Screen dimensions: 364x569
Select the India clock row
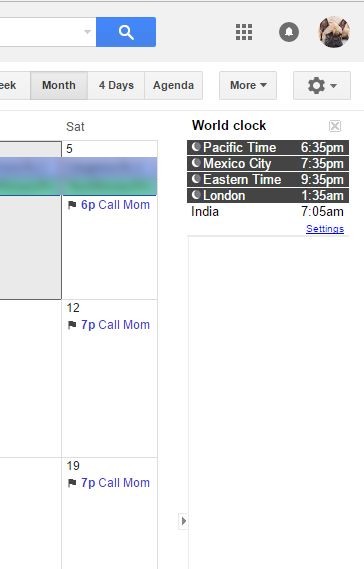(268, 212)
